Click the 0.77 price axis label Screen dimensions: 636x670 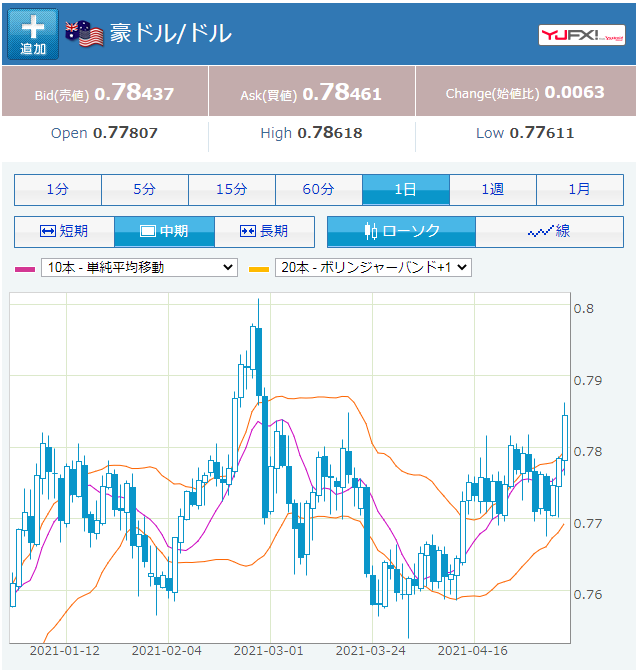pyautogui.click(x=588, y=523)
